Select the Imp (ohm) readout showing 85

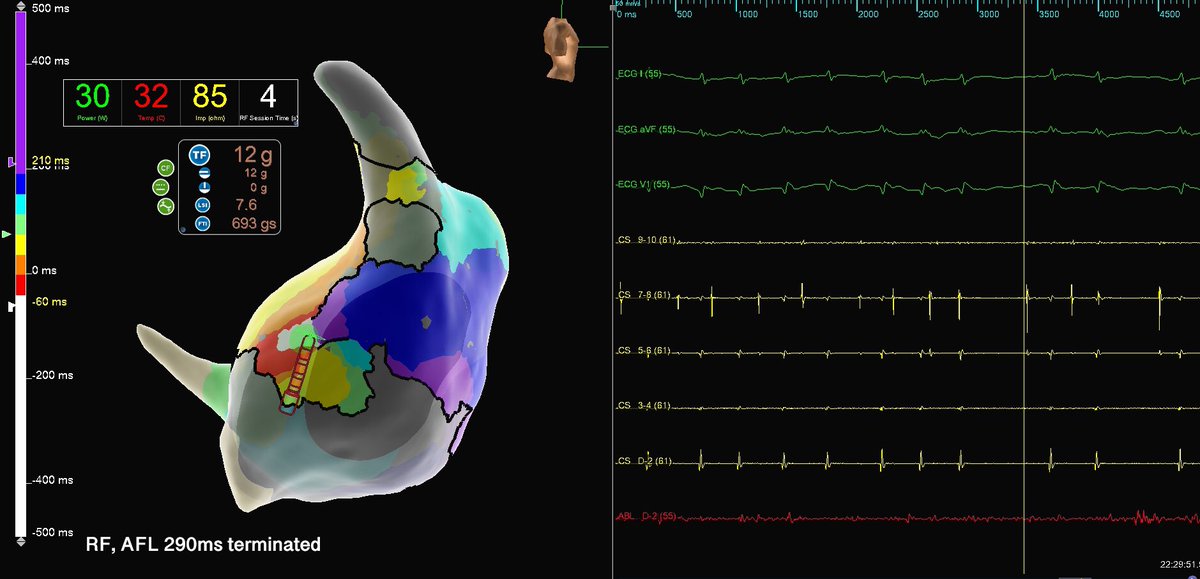209,102
